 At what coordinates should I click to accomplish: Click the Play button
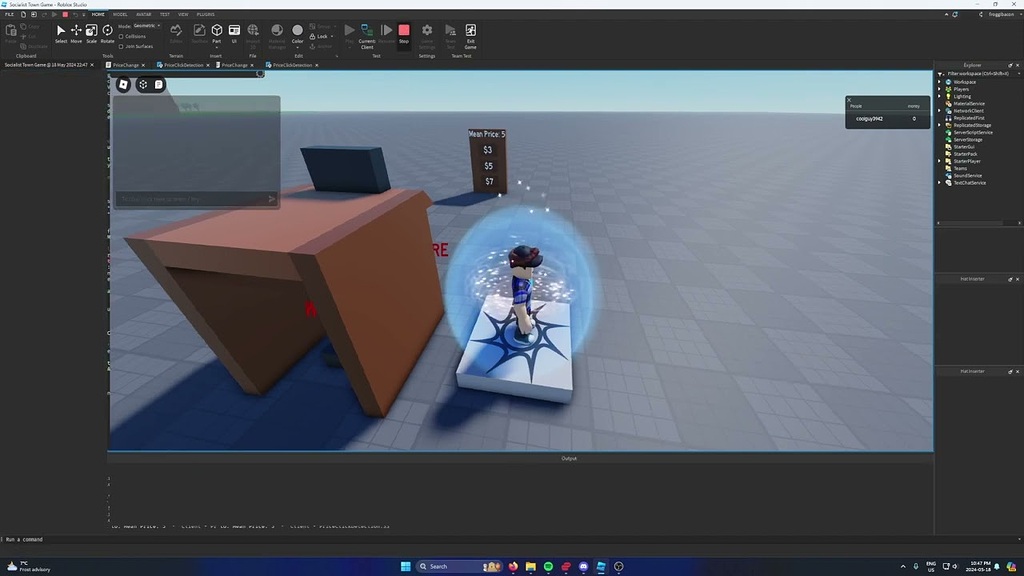[x=349, y=30]
